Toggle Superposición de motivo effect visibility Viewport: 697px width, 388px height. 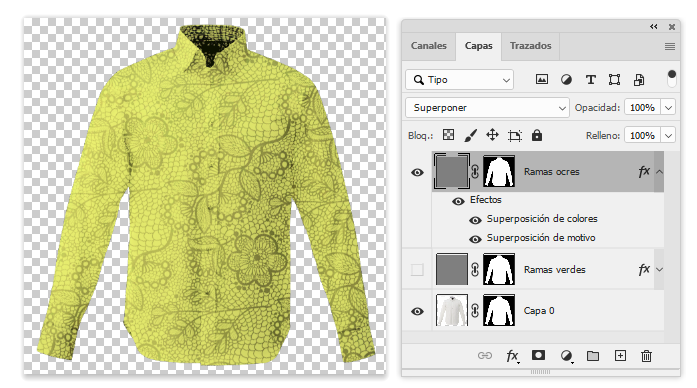click(475, 239)
